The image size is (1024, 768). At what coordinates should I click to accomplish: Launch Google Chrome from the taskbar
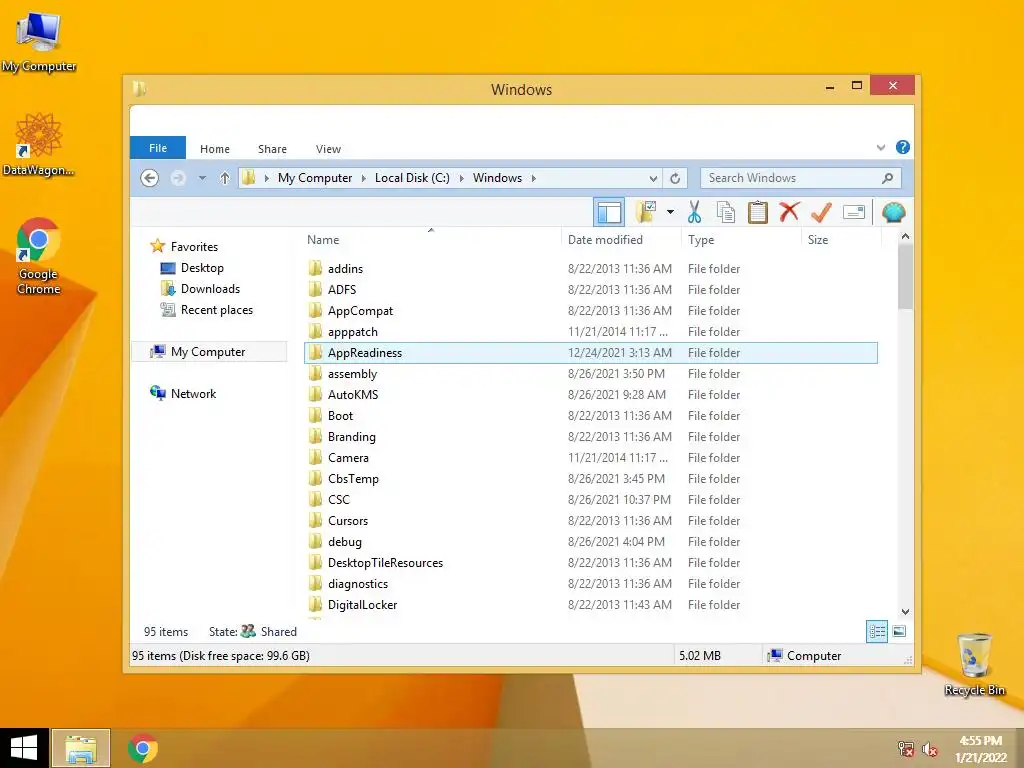142,748
